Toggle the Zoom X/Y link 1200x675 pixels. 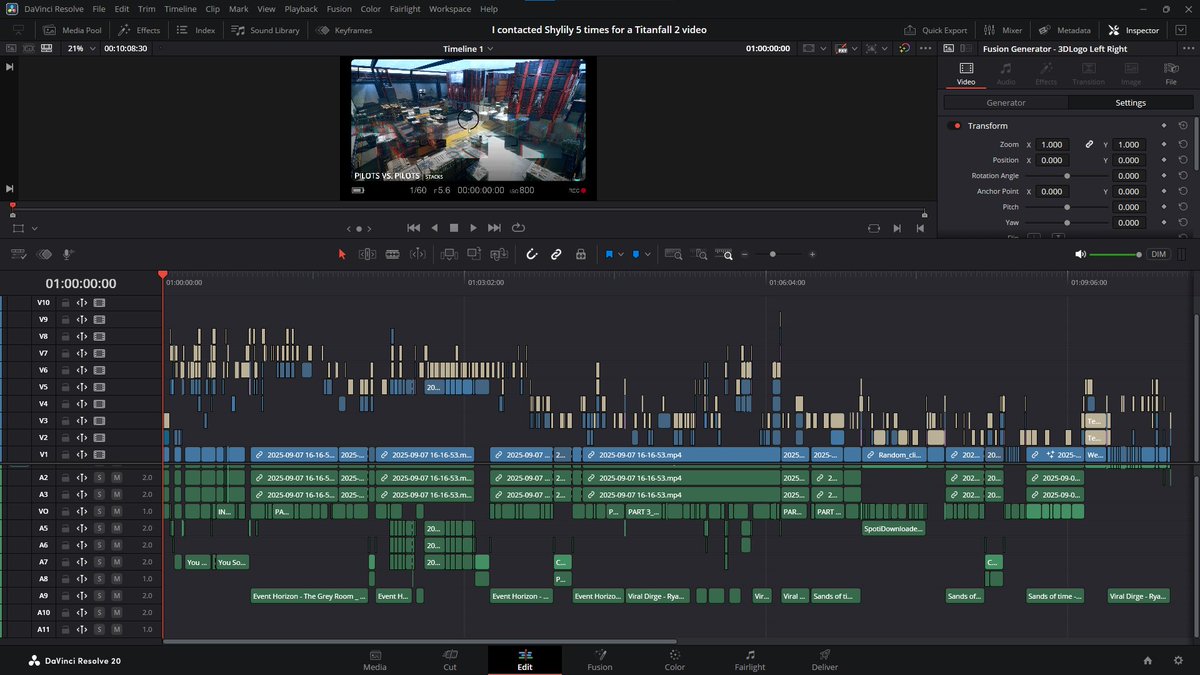tap(1090, 144)
